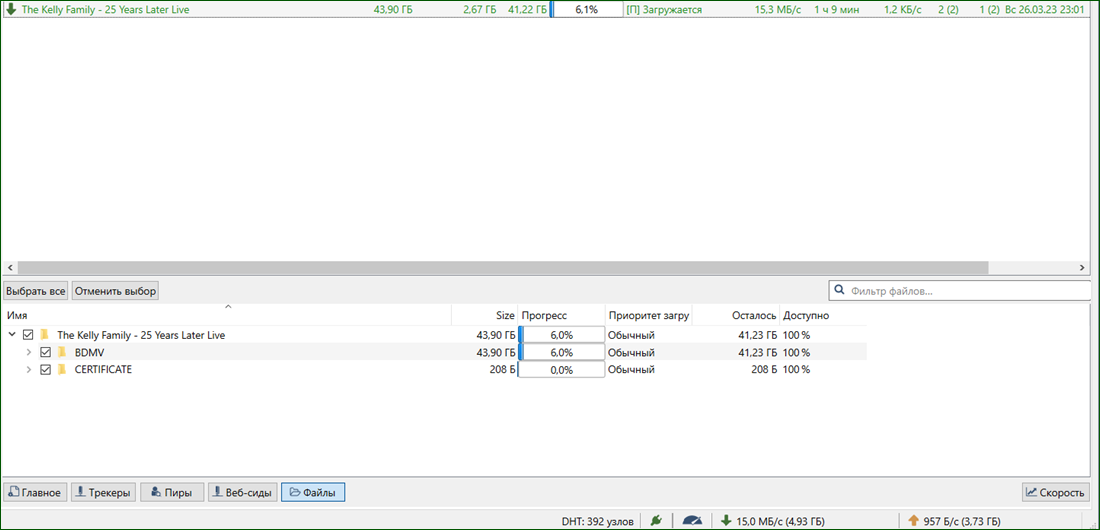Click the 15,3 МБ/с download speed of torrent
The width and height of the screenshot is (1100, 530).
[x=779, y=10]
